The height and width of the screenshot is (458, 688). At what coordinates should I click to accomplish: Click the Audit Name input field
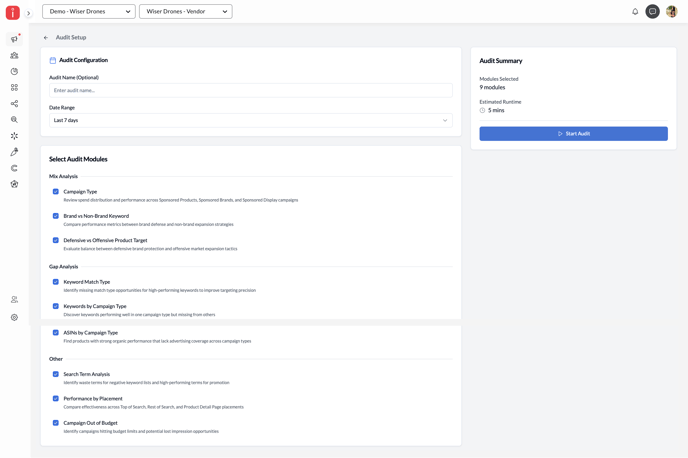[x=250, y=90]
